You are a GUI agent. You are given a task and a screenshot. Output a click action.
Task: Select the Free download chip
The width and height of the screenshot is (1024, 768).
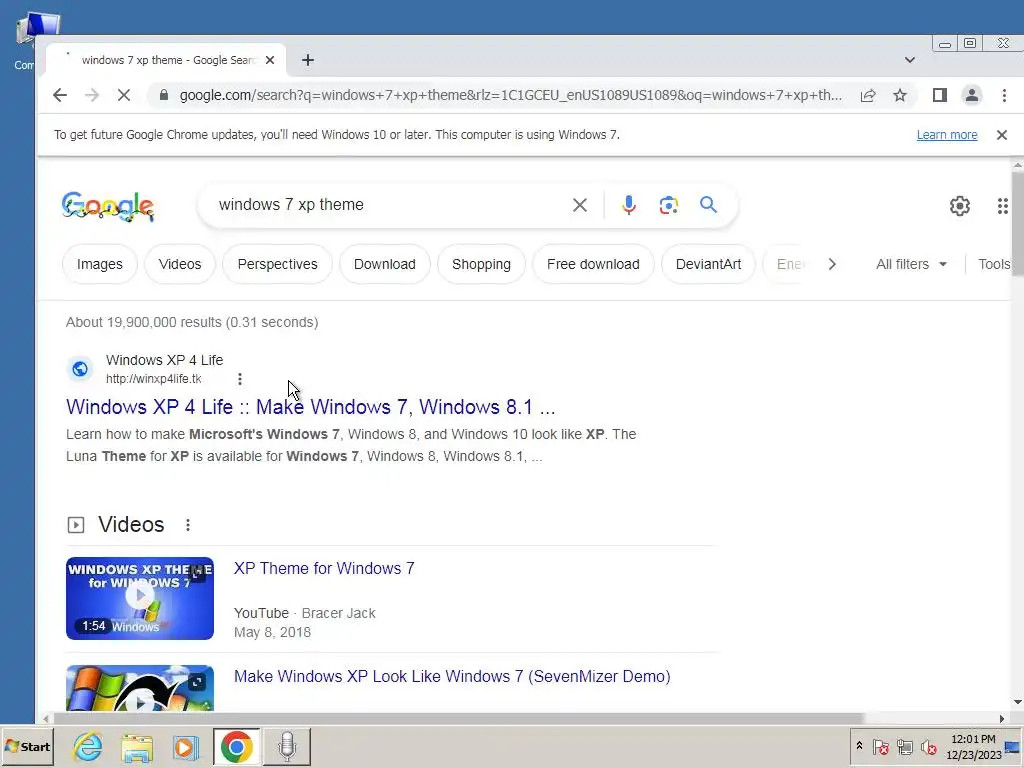tap(593, 264)
